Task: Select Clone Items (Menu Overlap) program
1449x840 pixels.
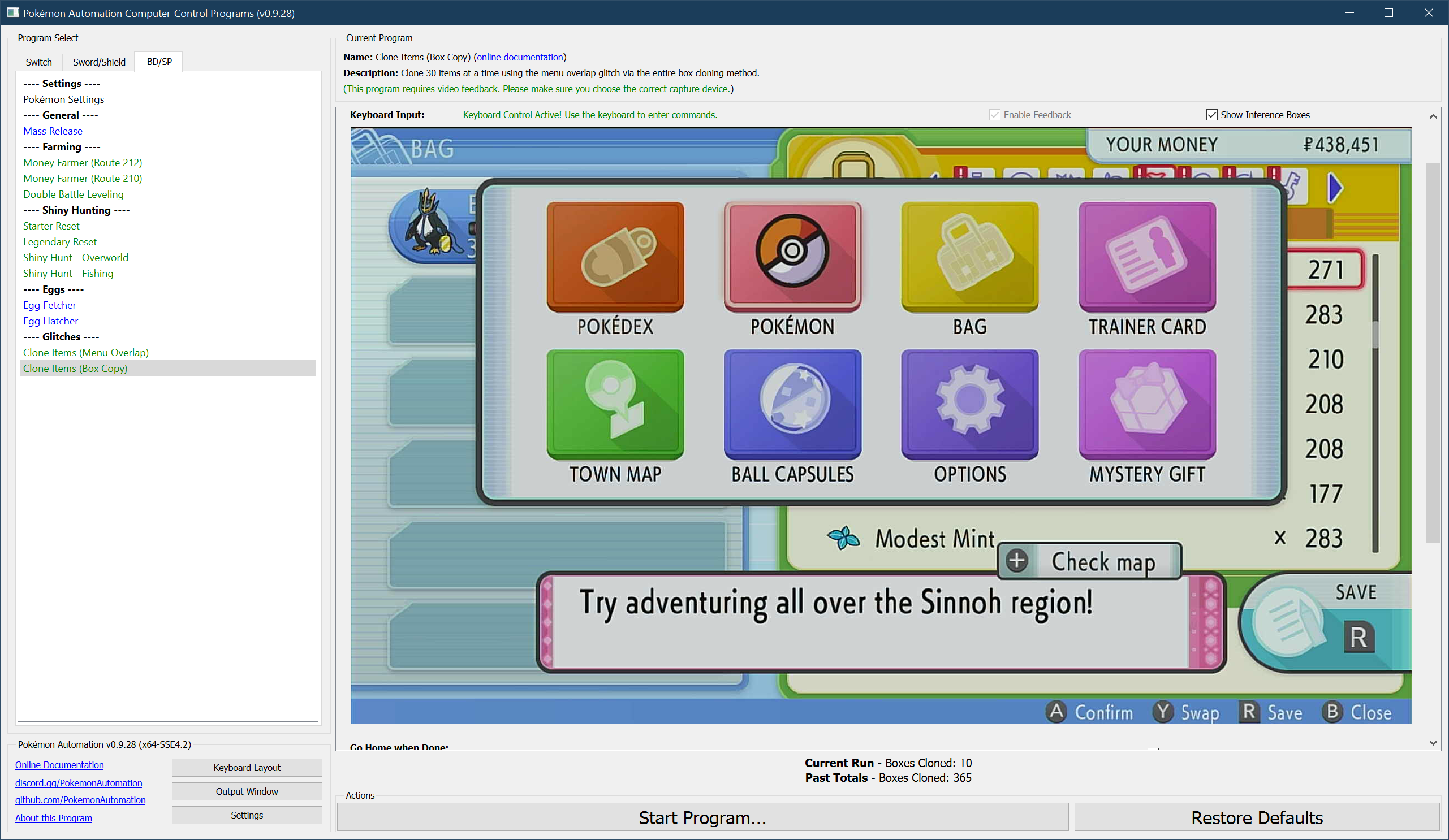Action: tap(85, 352)
